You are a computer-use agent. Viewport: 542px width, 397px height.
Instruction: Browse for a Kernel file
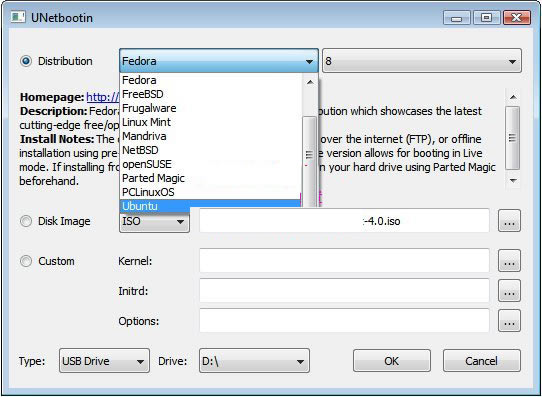(x=509, y=261)
